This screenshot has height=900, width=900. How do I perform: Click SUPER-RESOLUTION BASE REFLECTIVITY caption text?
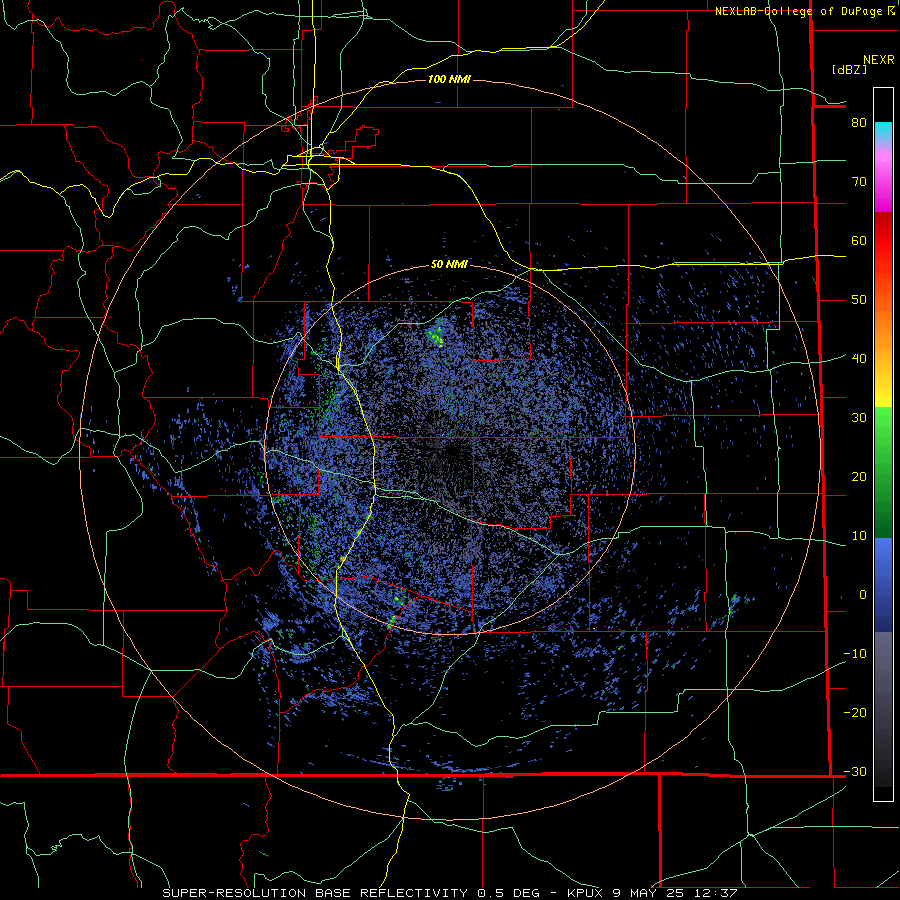(x=315, y=893)
